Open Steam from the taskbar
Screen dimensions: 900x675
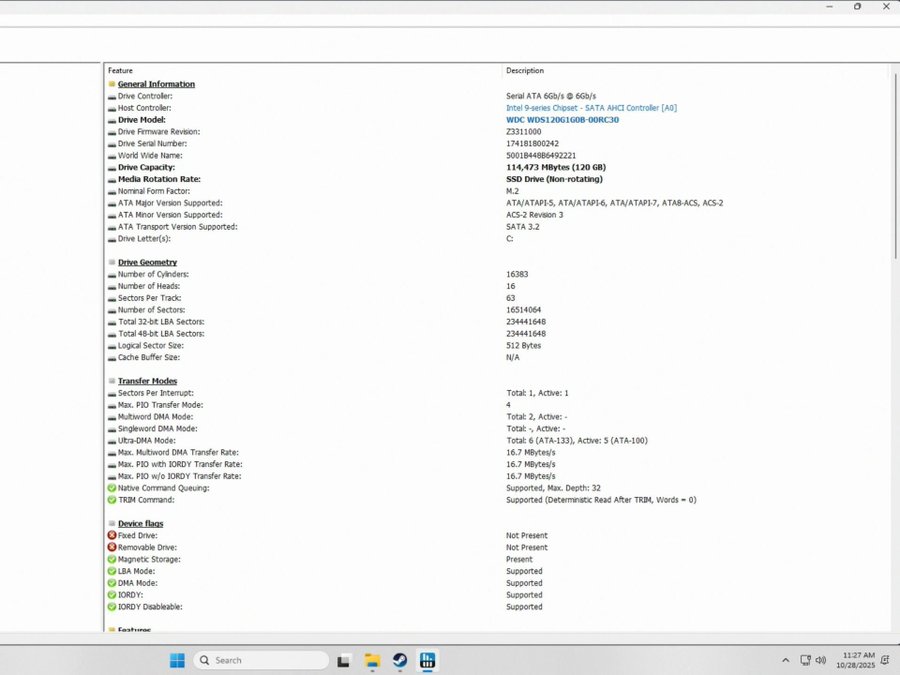(x=400, y=660)
